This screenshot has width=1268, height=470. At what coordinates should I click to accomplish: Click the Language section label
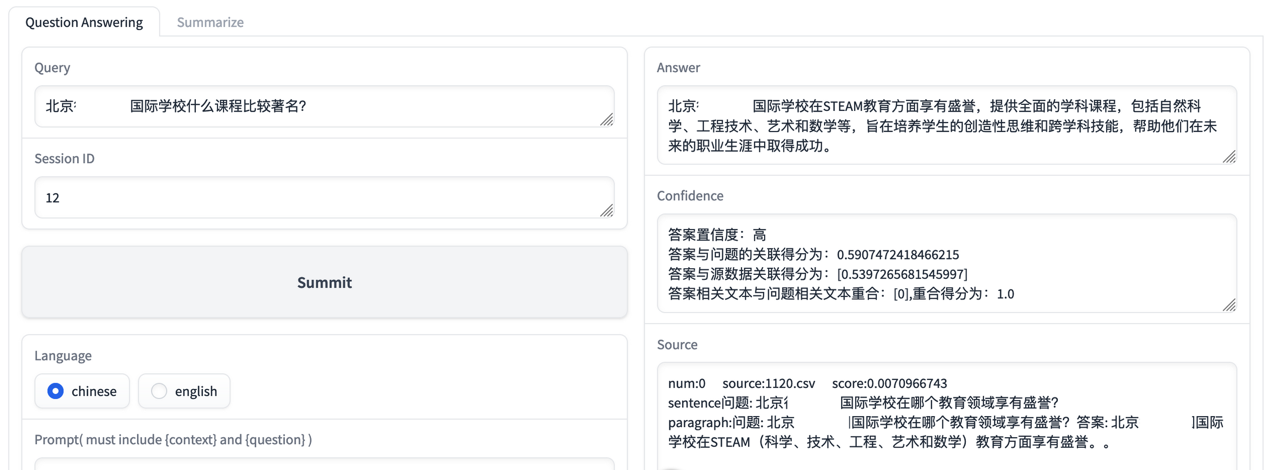[63, 355]
